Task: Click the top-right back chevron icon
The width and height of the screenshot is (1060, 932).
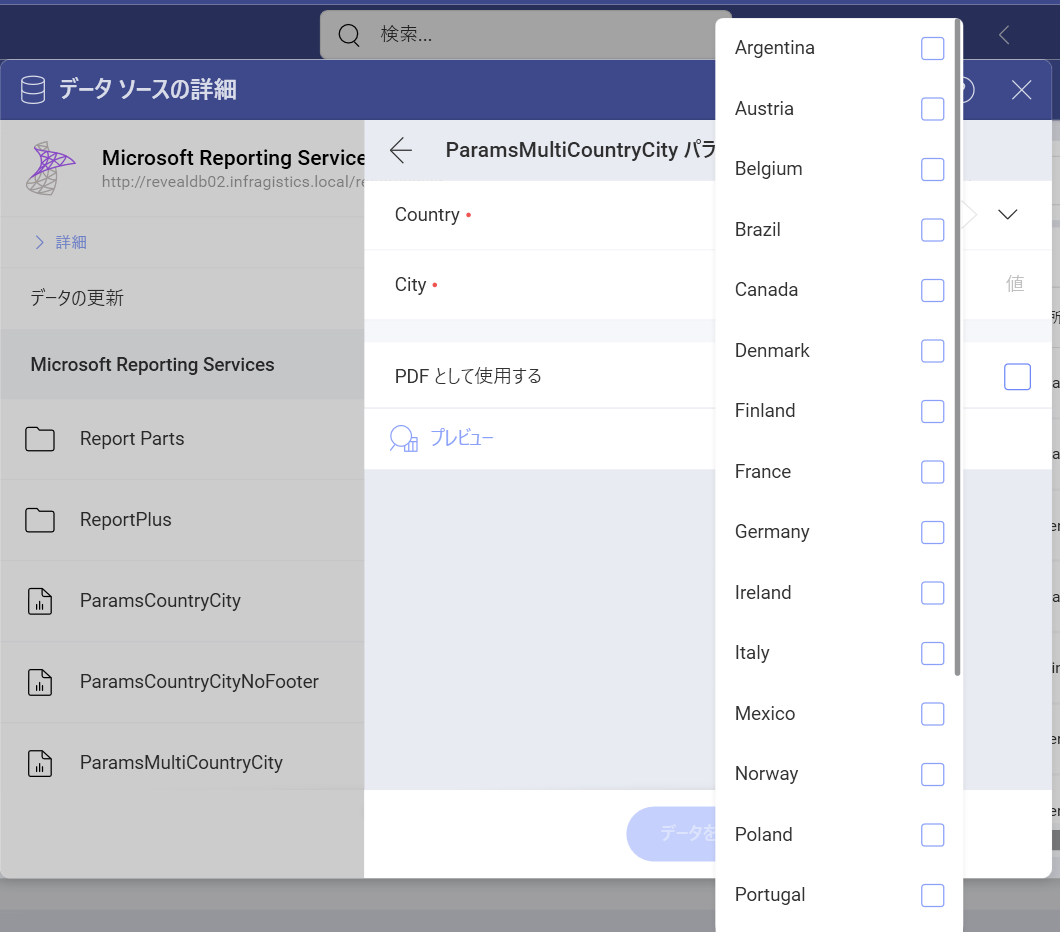Action: [1005, 34]
